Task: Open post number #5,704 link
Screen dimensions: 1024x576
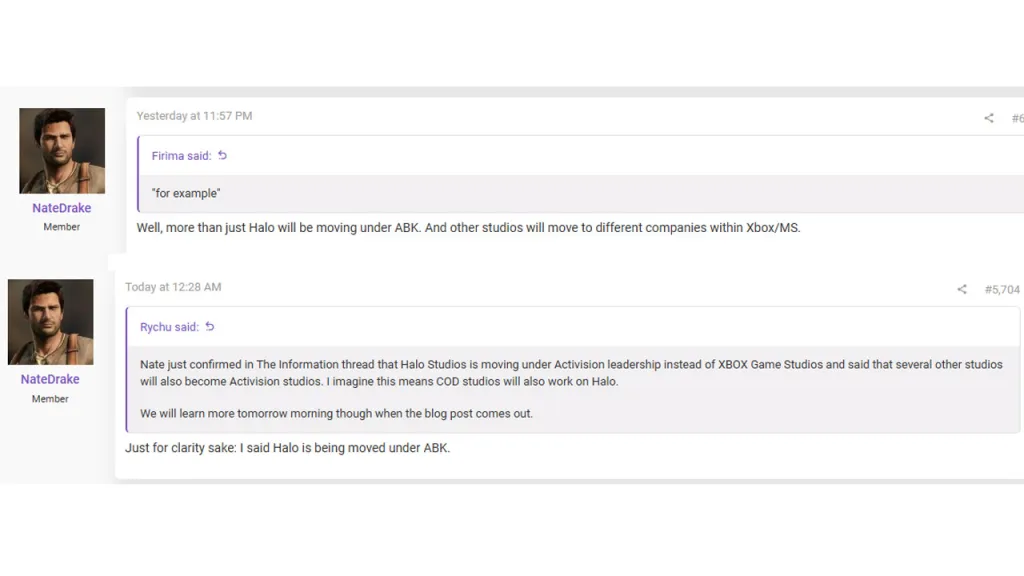Action: pyautogui.click(x=1002, y=289)
